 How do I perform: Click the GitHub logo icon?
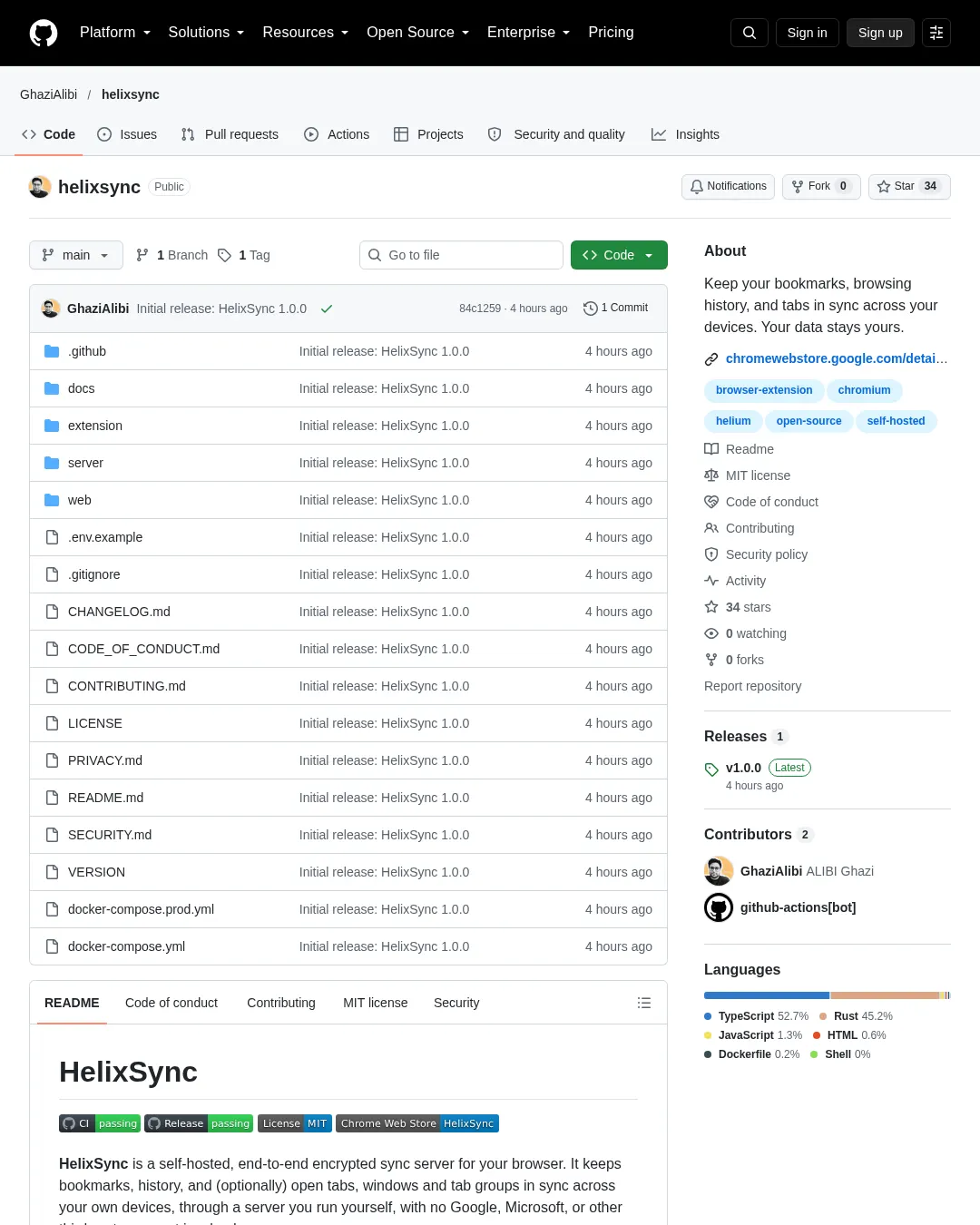pos(44,33)
